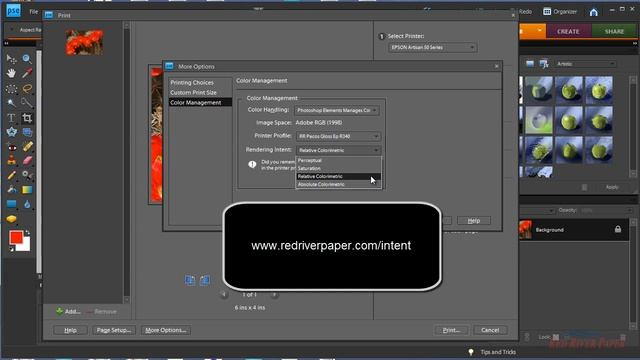Screen dimensions: 640x360
Task: Select the Quick Selection brush tool
Action: 27,103
